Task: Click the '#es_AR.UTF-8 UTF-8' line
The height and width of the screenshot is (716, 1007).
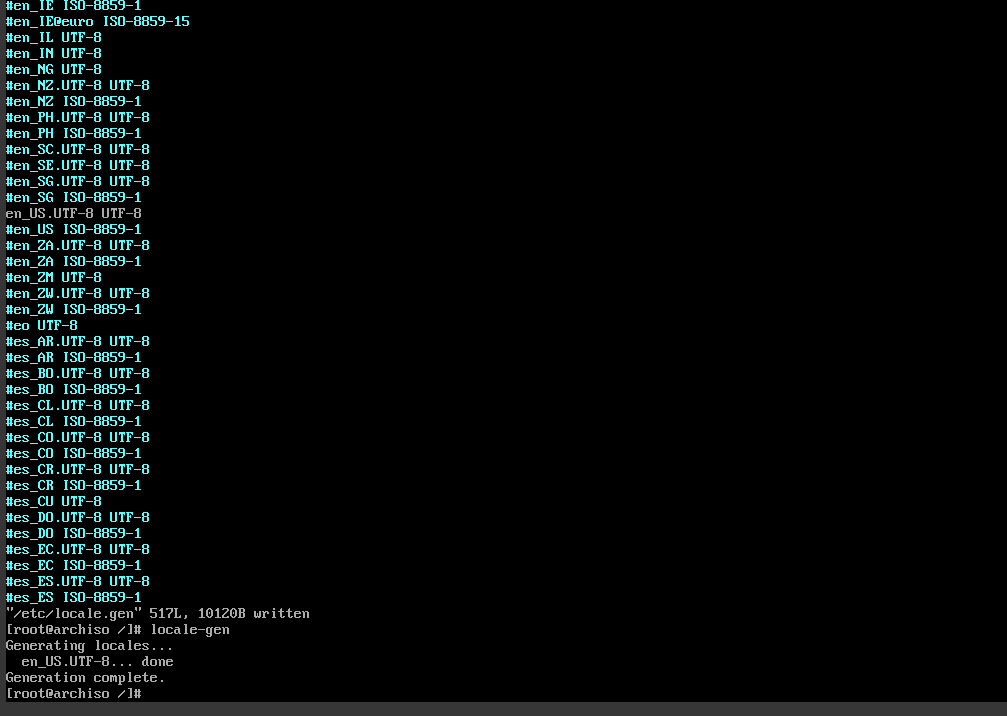Action: tap(78, 342)
